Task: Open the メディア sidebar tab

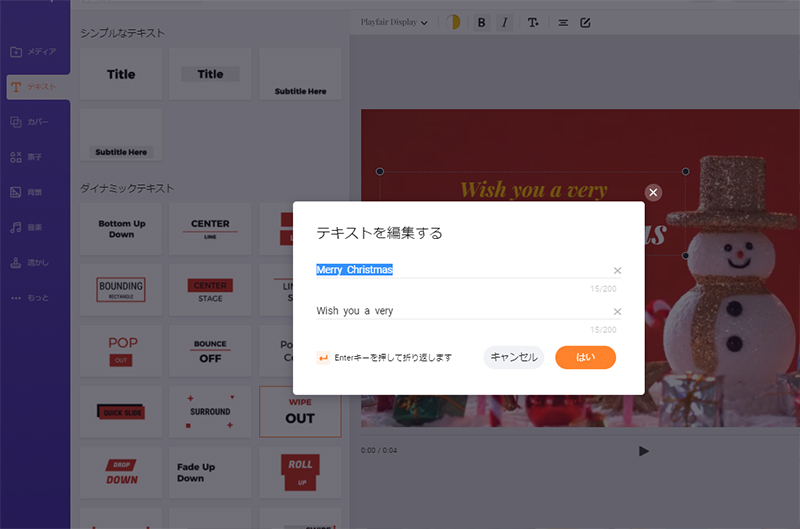Action: (x=35, y=51)
